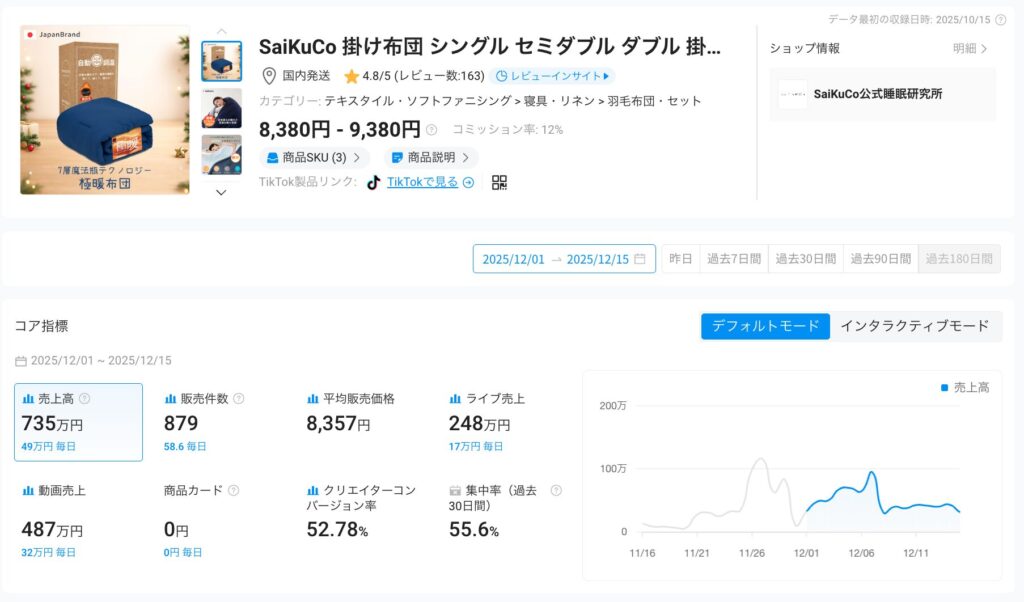Expand 商品説明 details
Viewport: 1024px width, 602px height.
tap(430, 158)
